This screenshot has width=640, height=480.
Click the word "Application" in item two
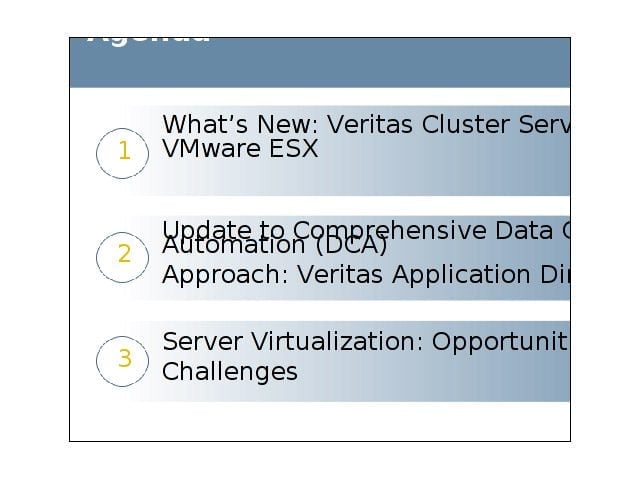(x=461, y=275)
